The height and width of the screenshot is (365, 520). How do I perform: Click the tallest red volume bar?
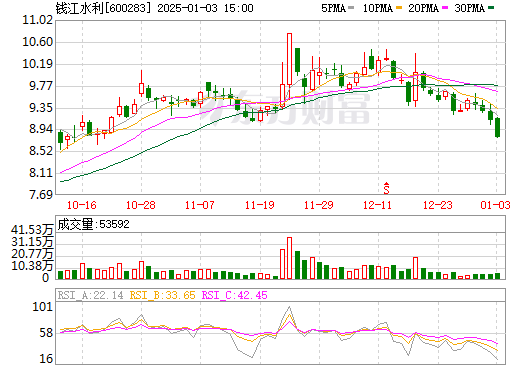point(289,258)
